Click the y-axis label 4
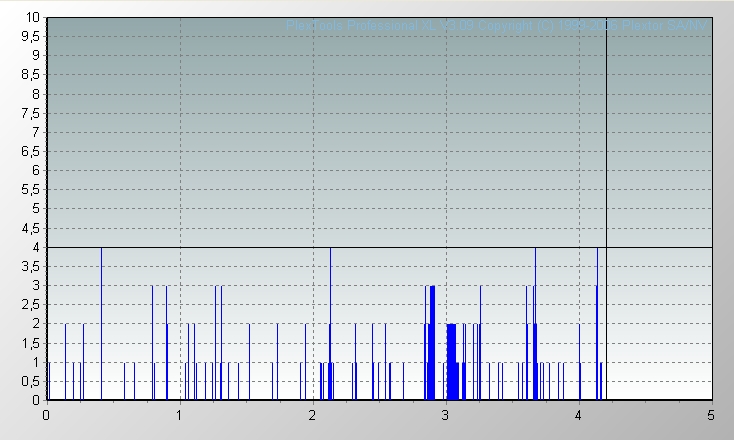Viewport: 734px width, 440px height. point(36,247)
